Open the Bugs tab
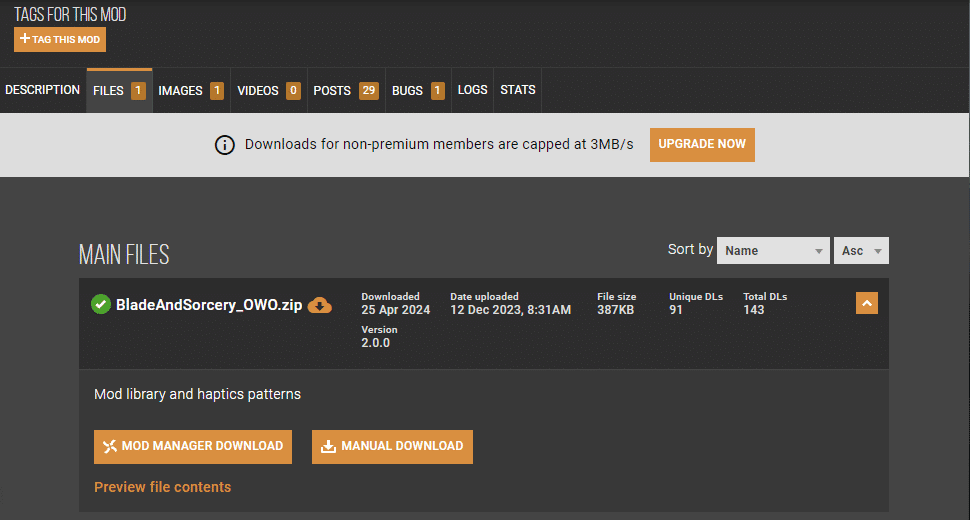 (x=418, y=90)
